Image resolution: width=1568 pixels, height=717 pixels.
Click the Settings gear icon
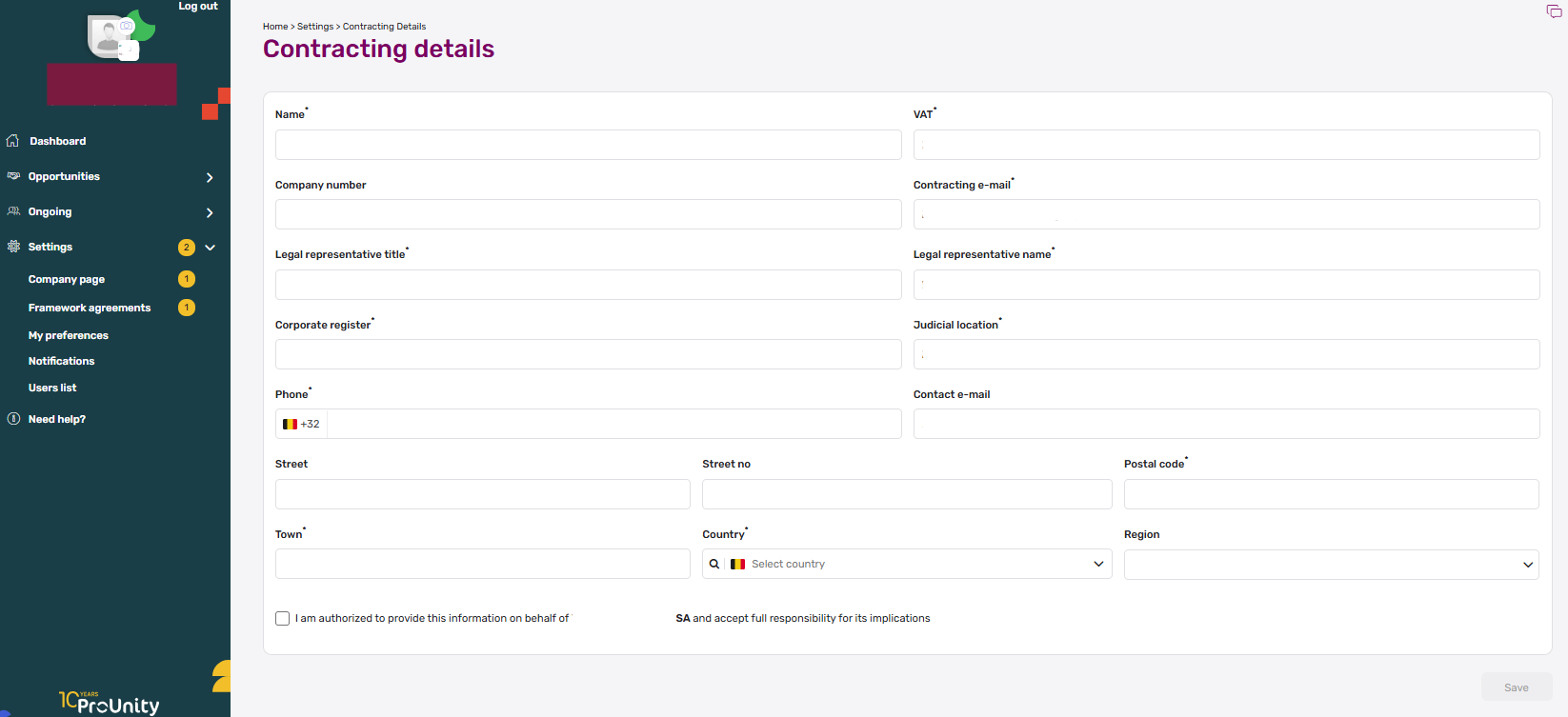pyautogui.click(x=13, y=247)
